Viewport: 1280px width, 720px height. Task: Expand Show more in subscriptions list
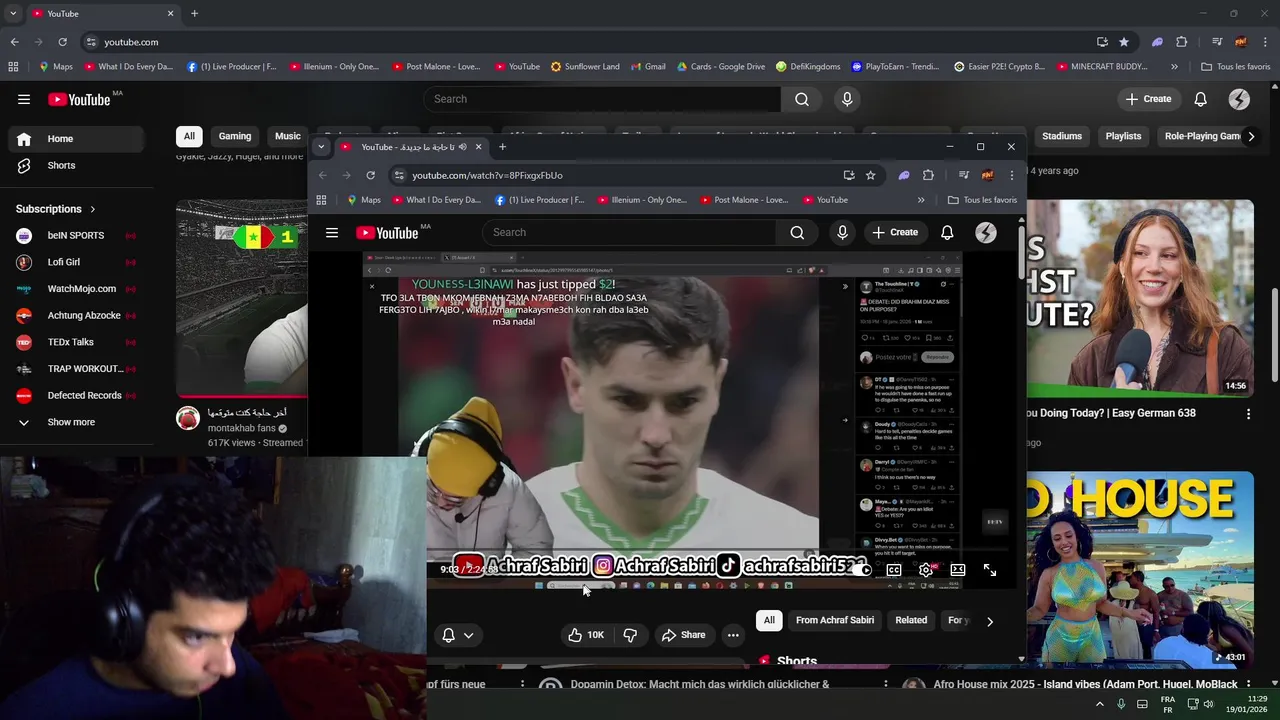click(72, 422)
